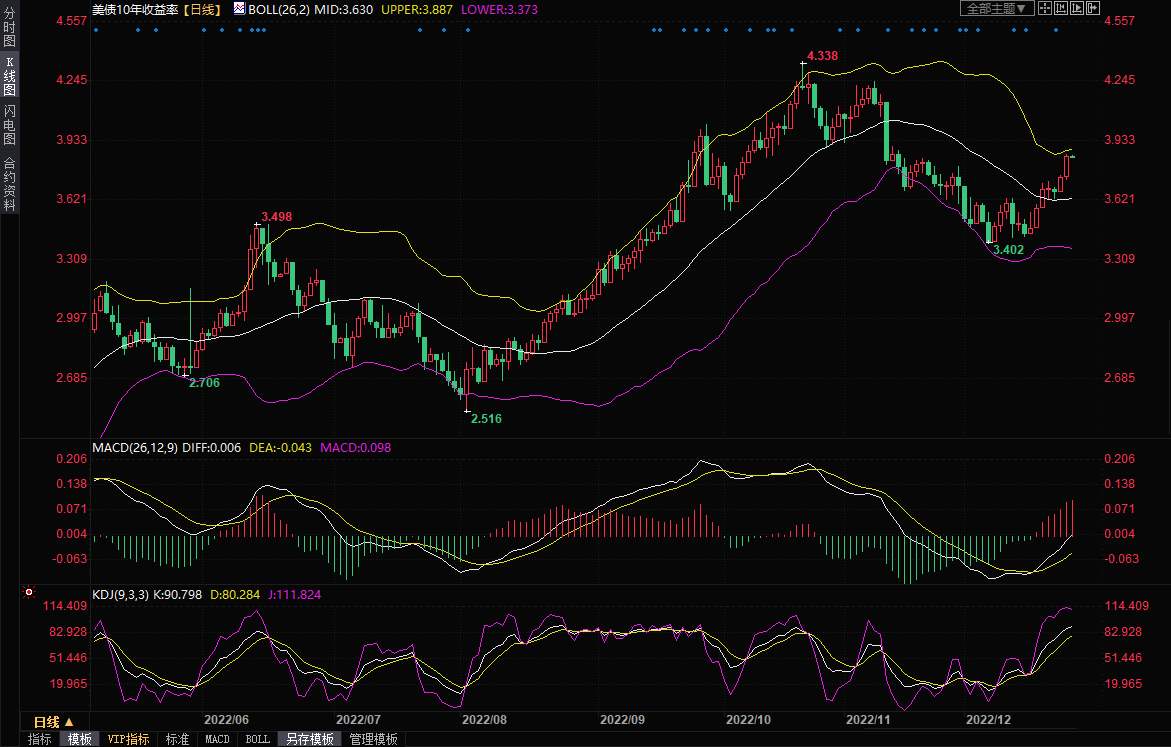Click the 另存模板 button
The width and height of the screenshot is (1171, 747).
coord(309,740)
